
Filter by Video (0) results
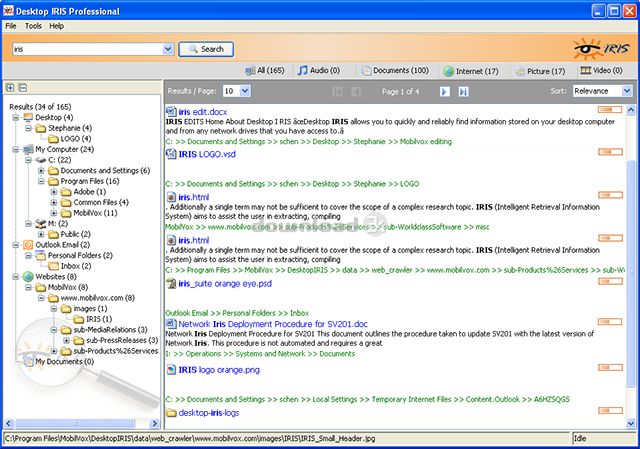[601, 71]
